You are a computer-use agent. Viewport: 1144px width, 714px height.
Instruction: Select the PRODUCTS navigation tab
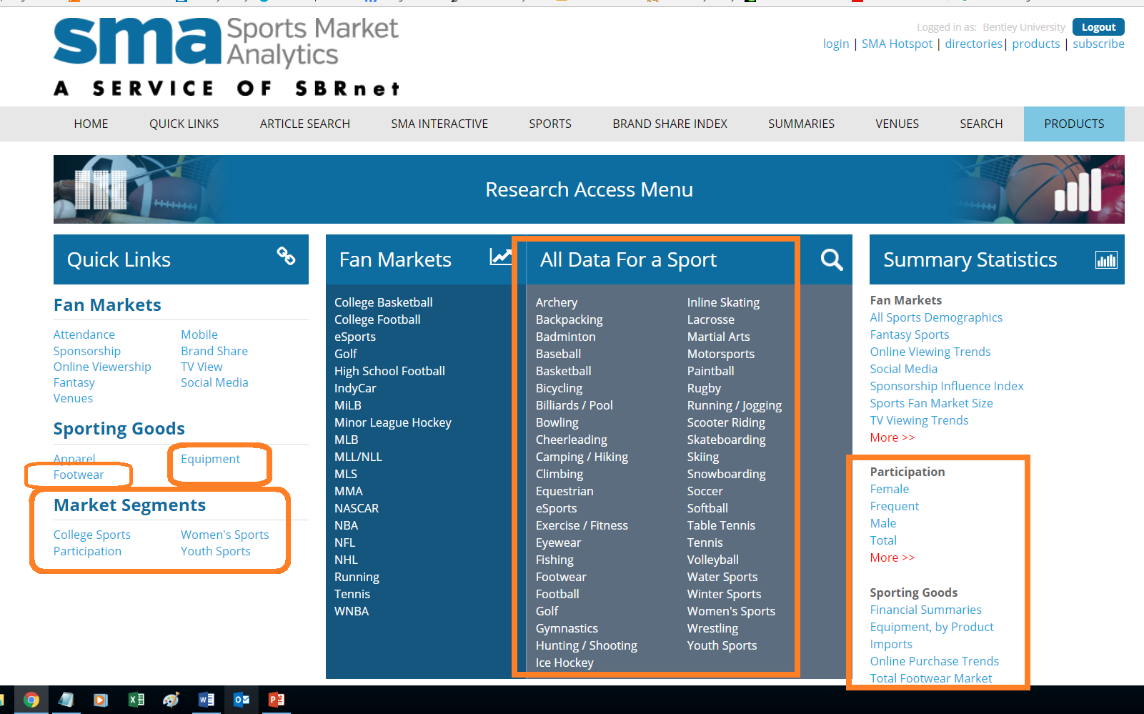[1074, 124]
